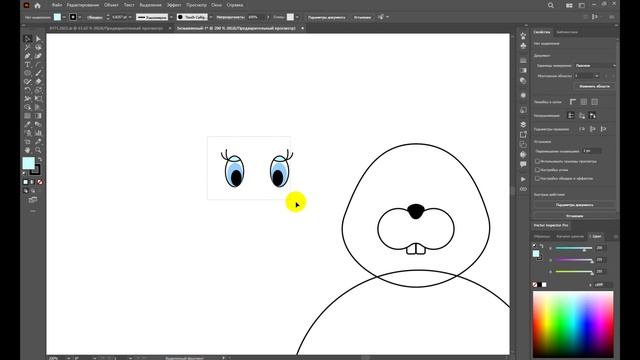Open the search icon at top right
This screenshot has width=640, height=360.
pos(551,5)
